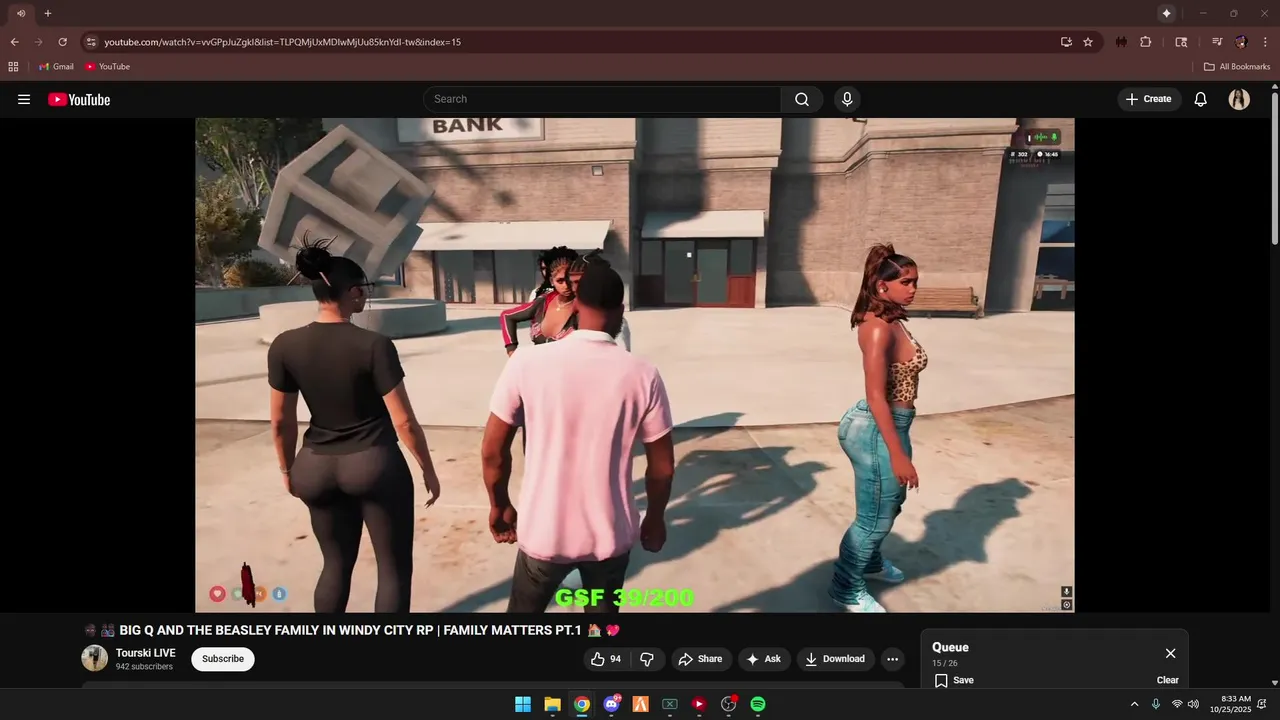Open Chrome profile avatar
The width and height of the screenshot is (1280, 720).
point(1241,42)
